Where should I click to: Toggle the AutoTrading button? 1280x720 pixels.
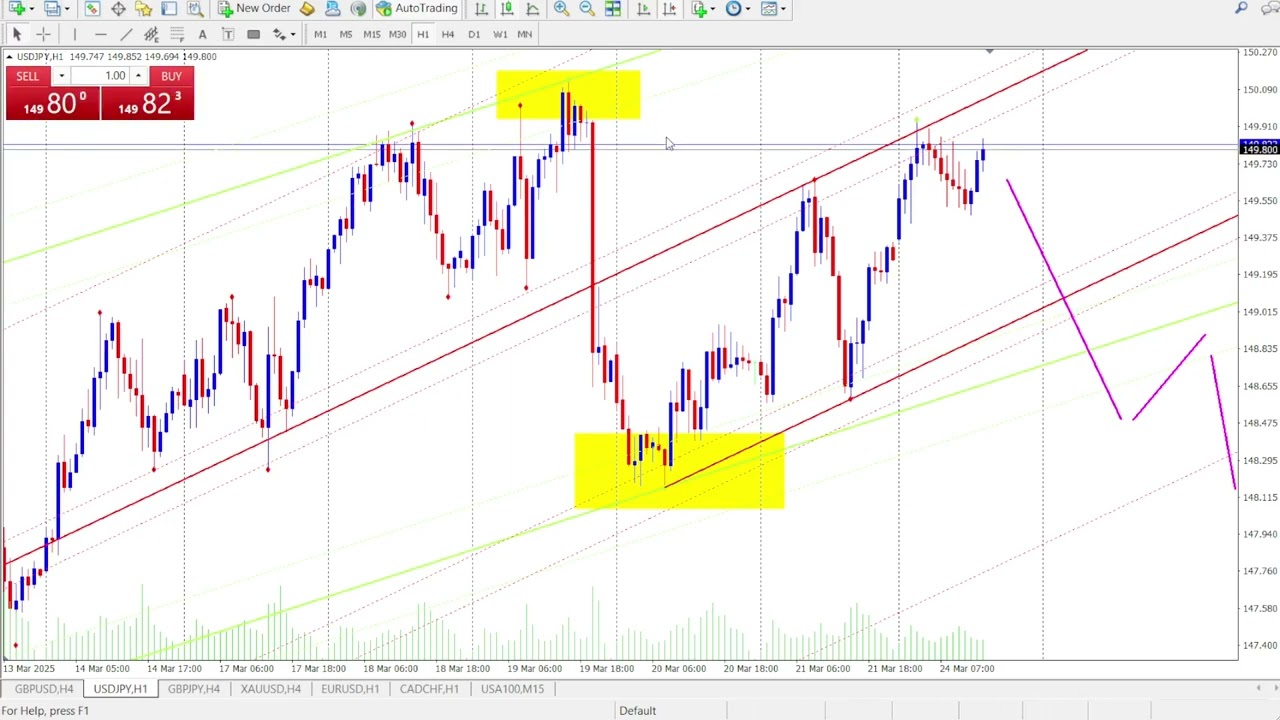[x=417, y=8]
